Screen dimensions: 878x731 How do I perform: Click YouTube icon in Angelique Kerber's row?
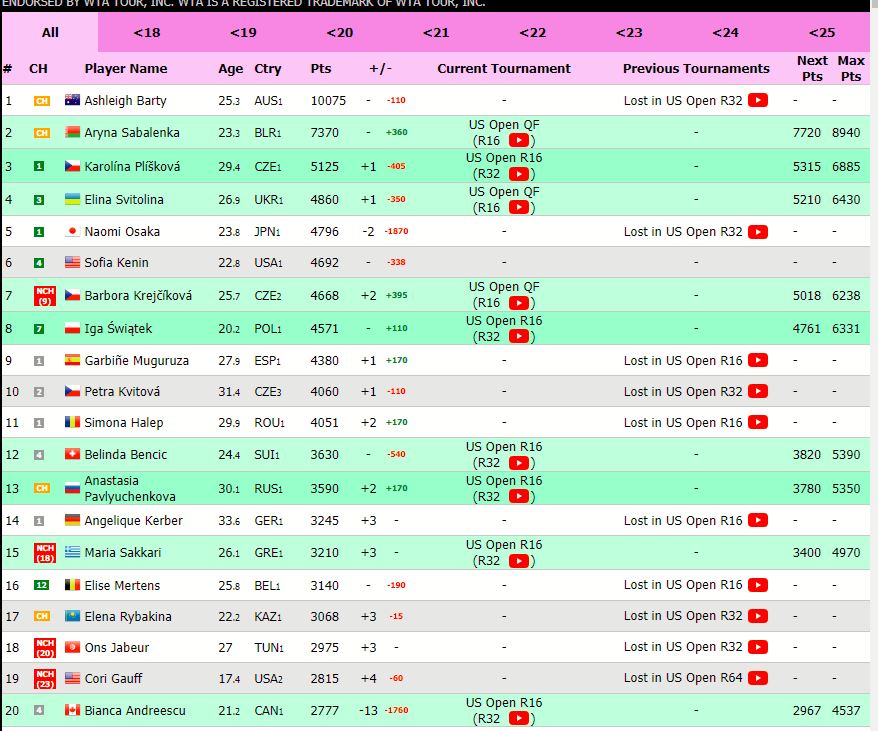tap(758, 520)
